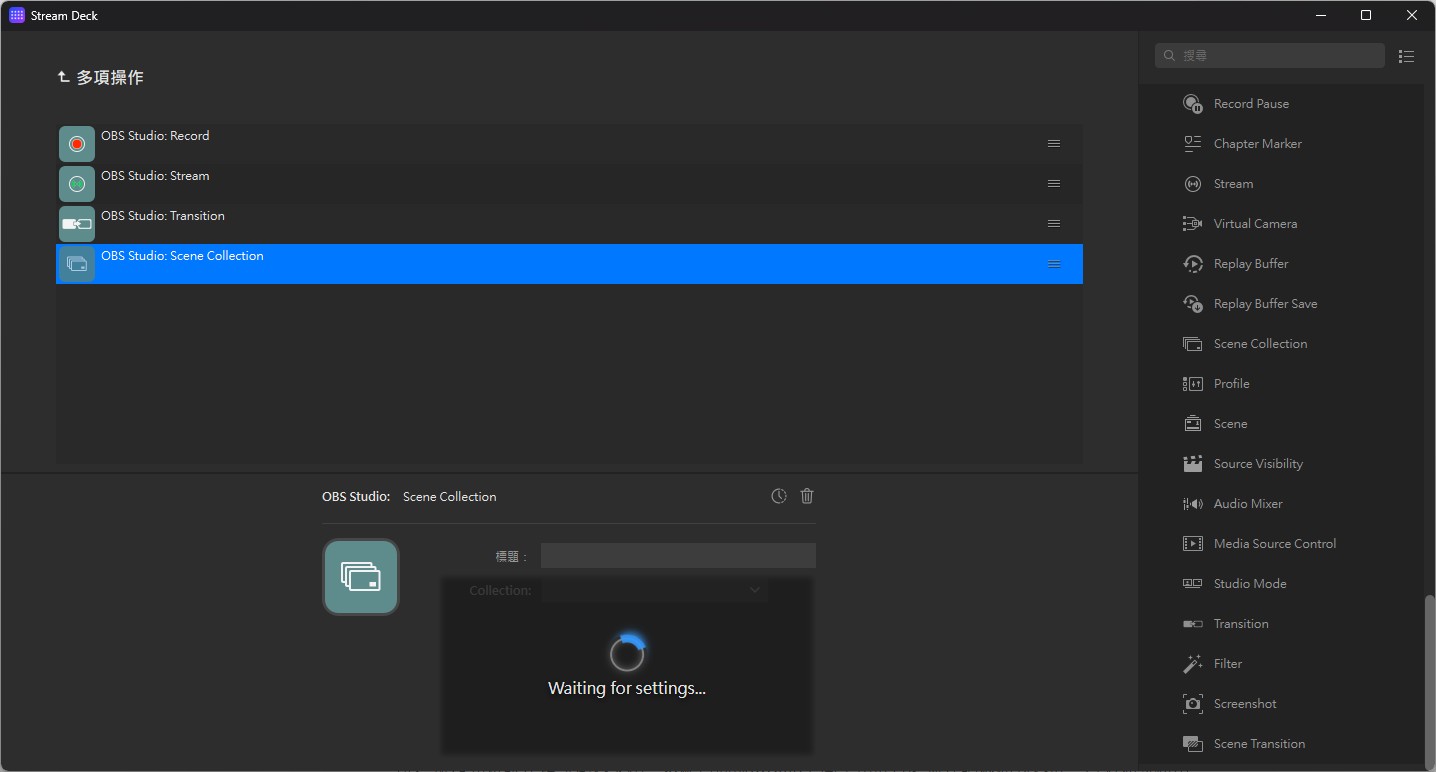Select the Chapter Marker icon
Viewport: 1436px width, 772px height.
1192,144
